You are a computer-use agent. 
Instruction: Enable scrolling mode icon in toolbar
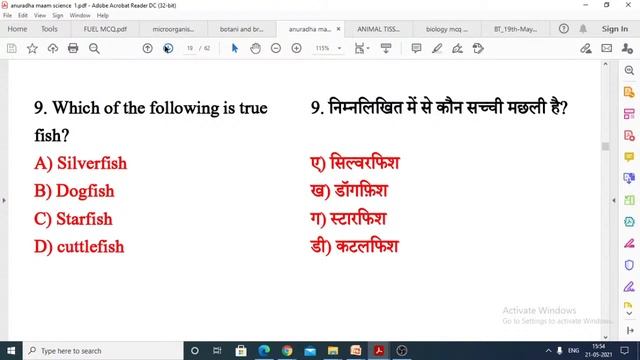pyautogui.click(x=386, y=49)
